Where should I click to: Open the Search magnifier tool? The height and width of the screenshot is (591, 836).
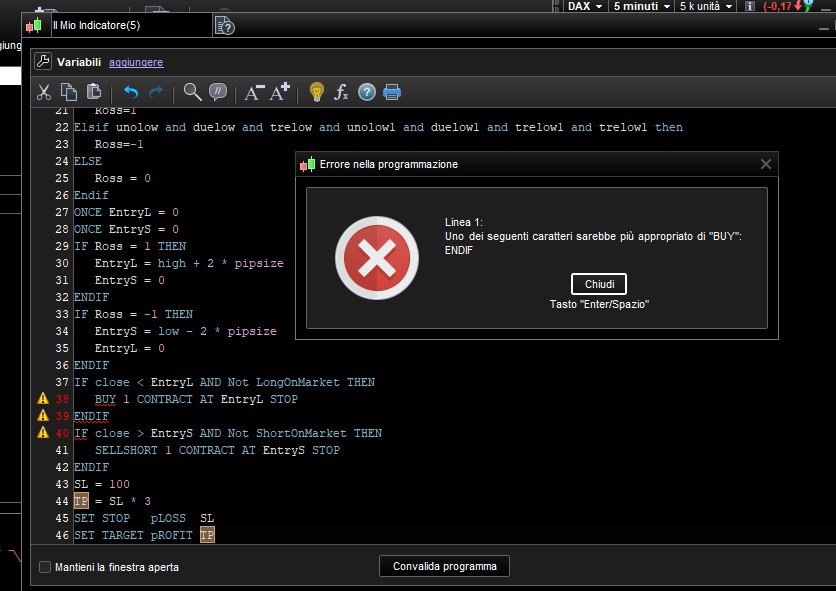[192, 92]
